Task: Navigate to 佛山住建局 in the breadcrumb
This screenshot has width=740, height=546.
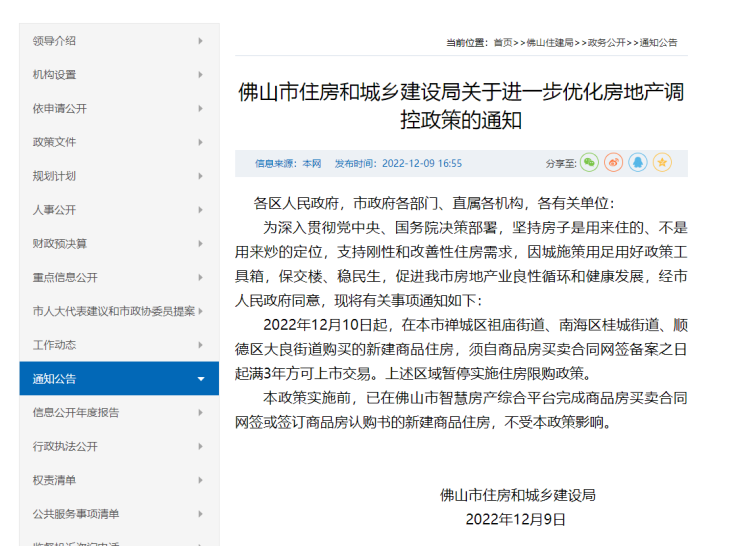Action: [x=551, y=43]
